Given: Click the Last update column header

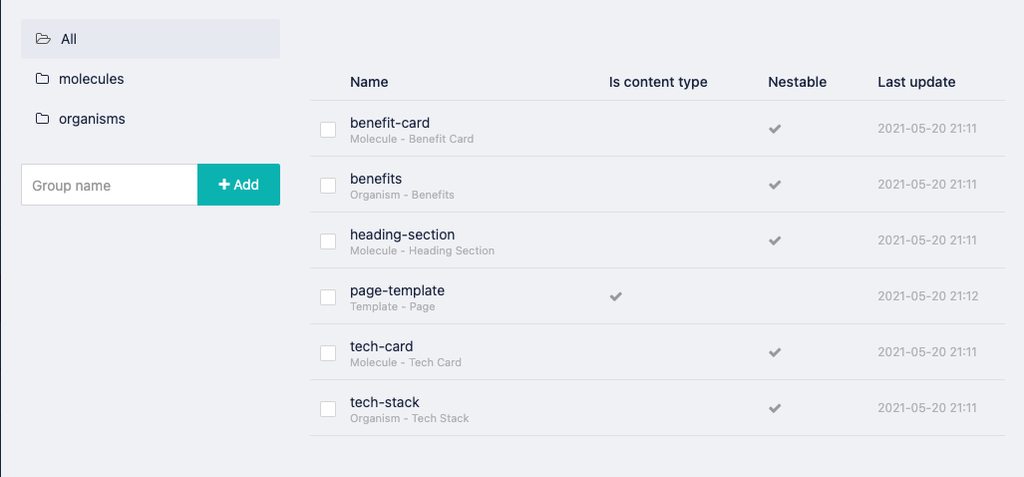Looking at the screenshot, I should (916, 82).
